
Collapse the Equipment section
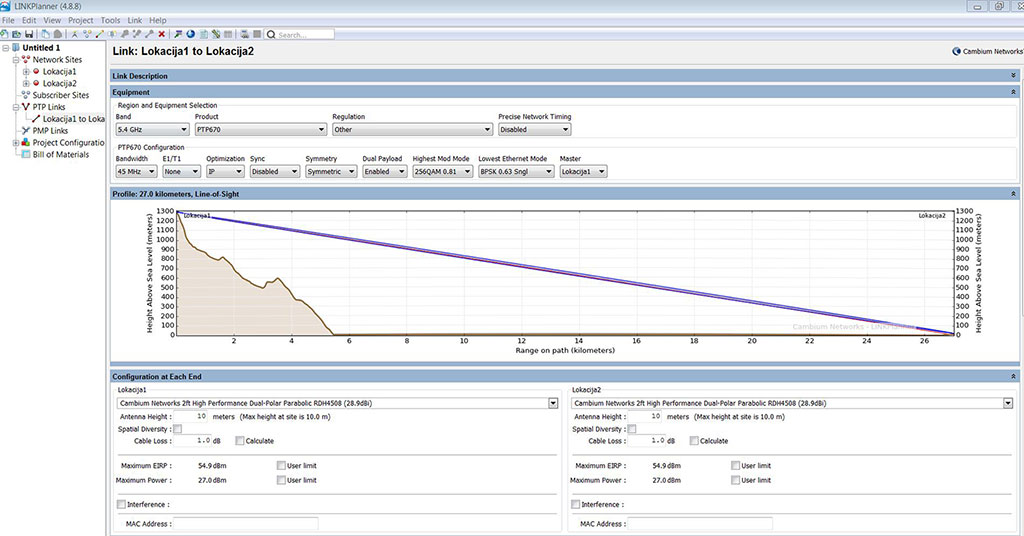tap(1013, 92)
